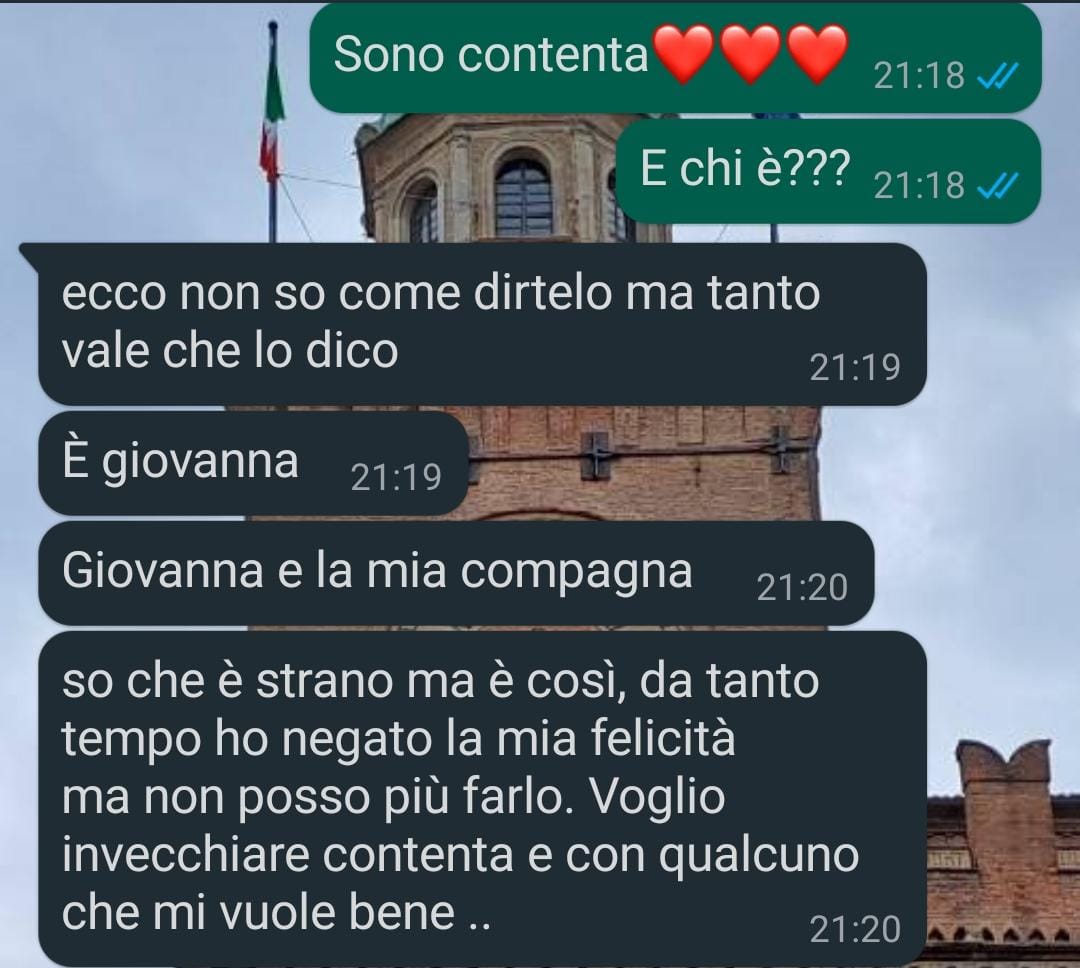The height and width of the screenshot is (968, 1080).
Task: Click the 21:18 timestamp on 'Sono contenta'
Action: click(x=919, y=75)
